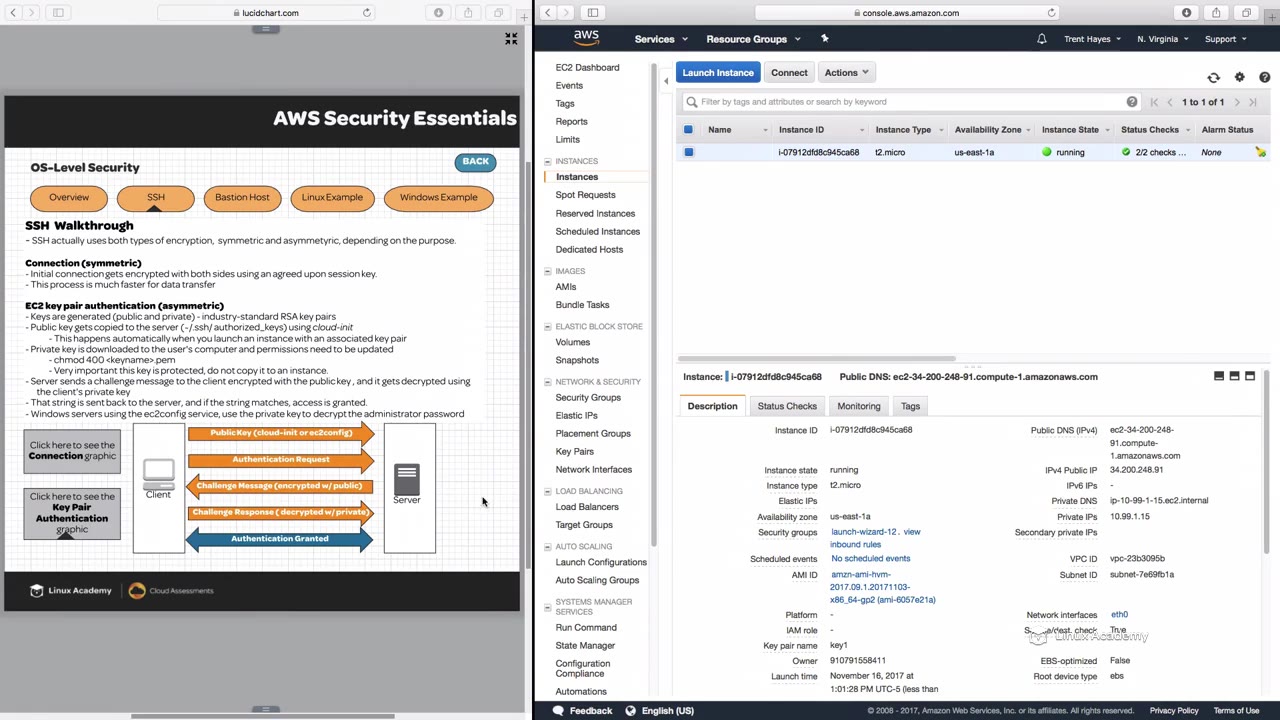
Task: Exit fullscreen presentation in Lucidchart
Action: click(511, 39)
